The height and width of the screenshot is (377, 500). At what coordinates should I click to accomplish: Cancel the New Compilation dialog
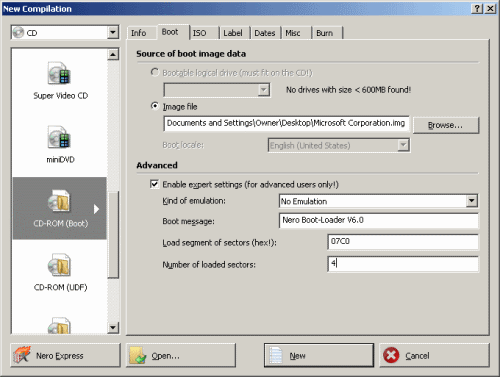point(434,355)
